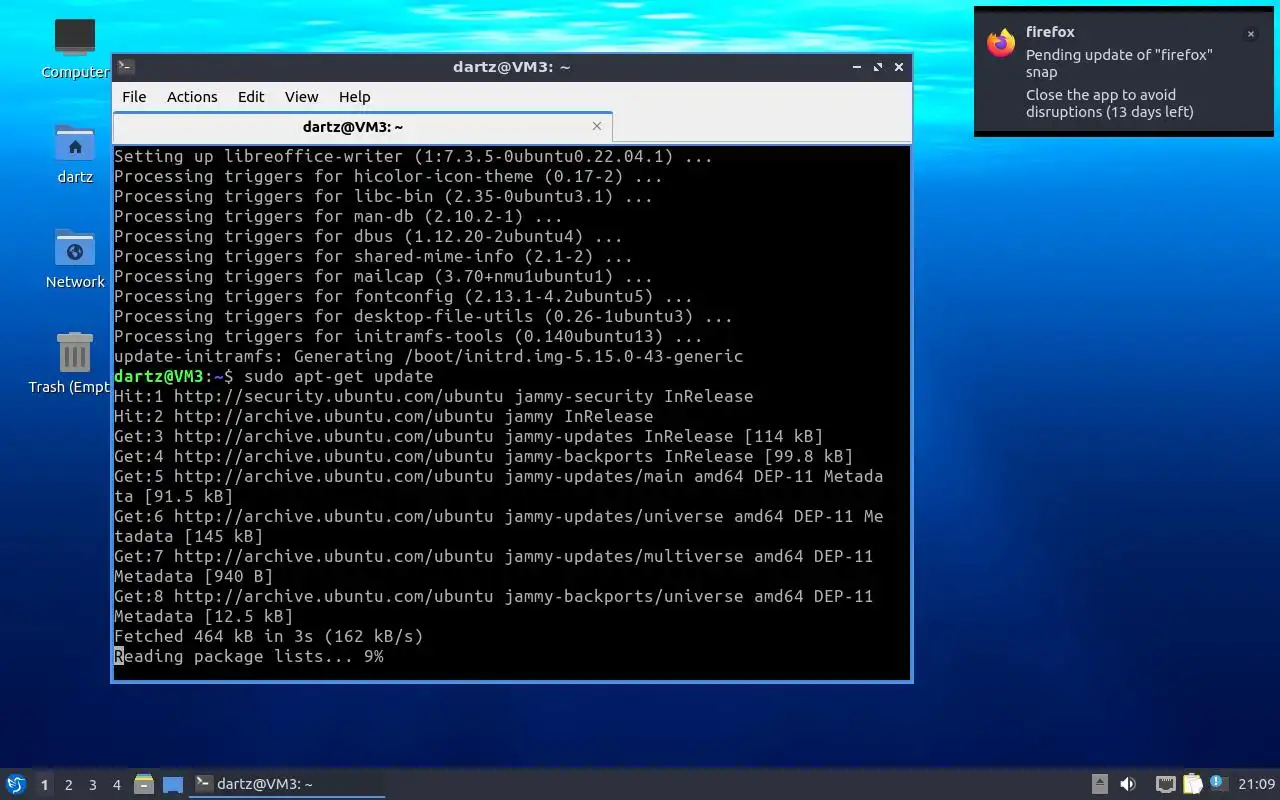Click the show desktop icon in taskbar

pos(173,785)
